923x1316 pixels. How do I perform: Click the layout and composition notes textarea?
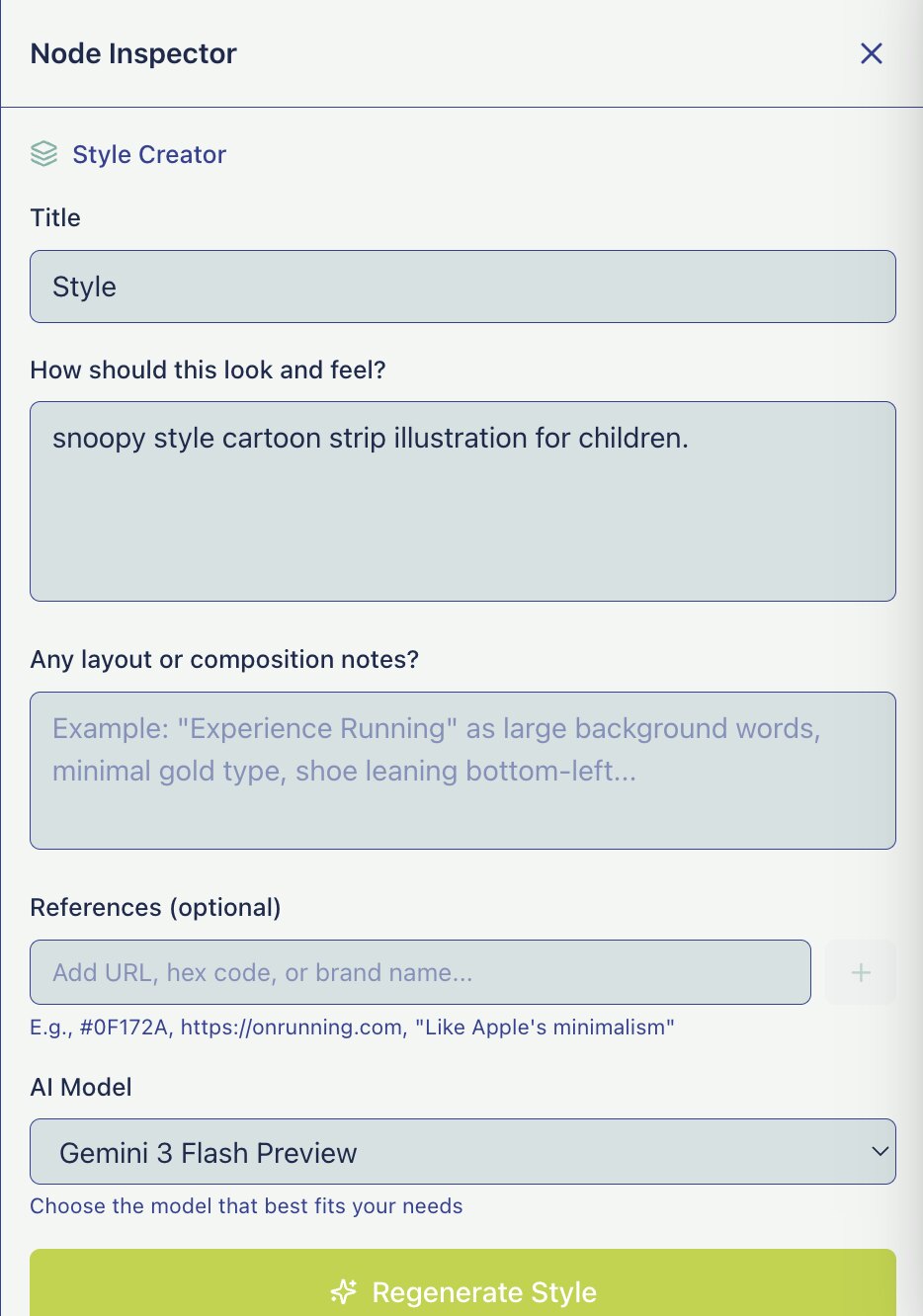coord(462,770)
